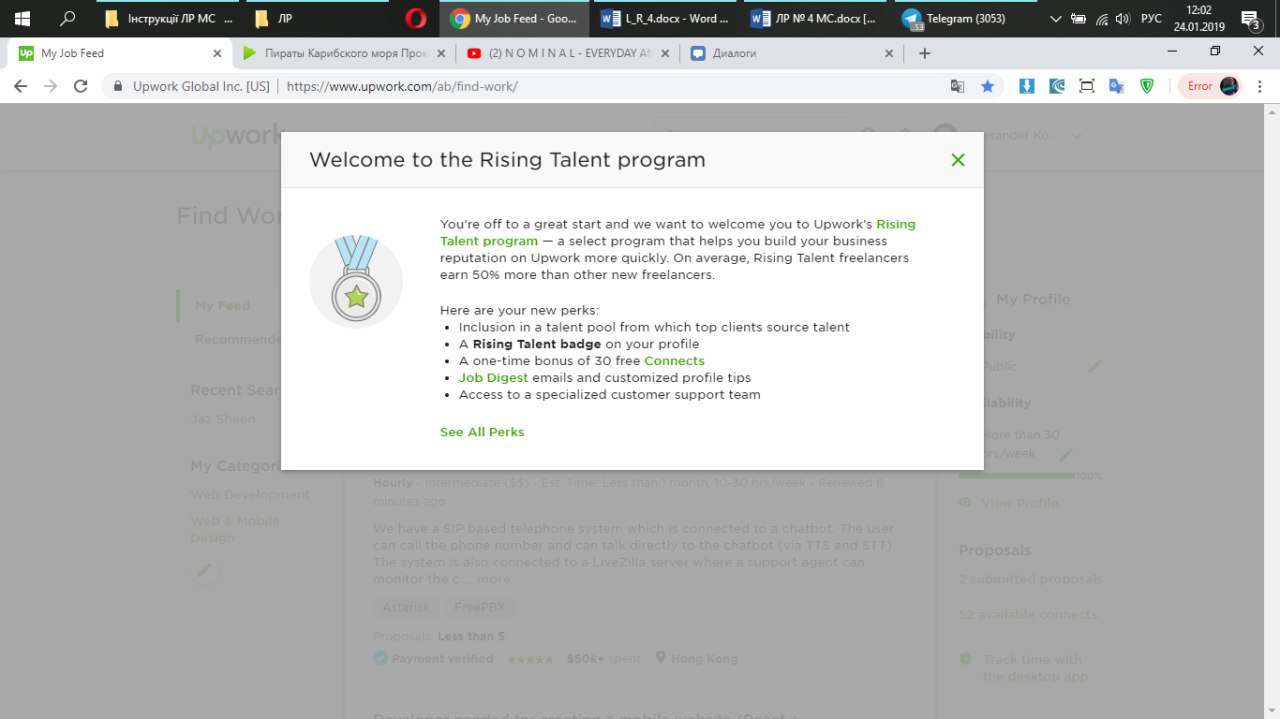Click the Wi-Fi network tray icon
Screen dimensions: 1280x719
(x=1101, y=18)
